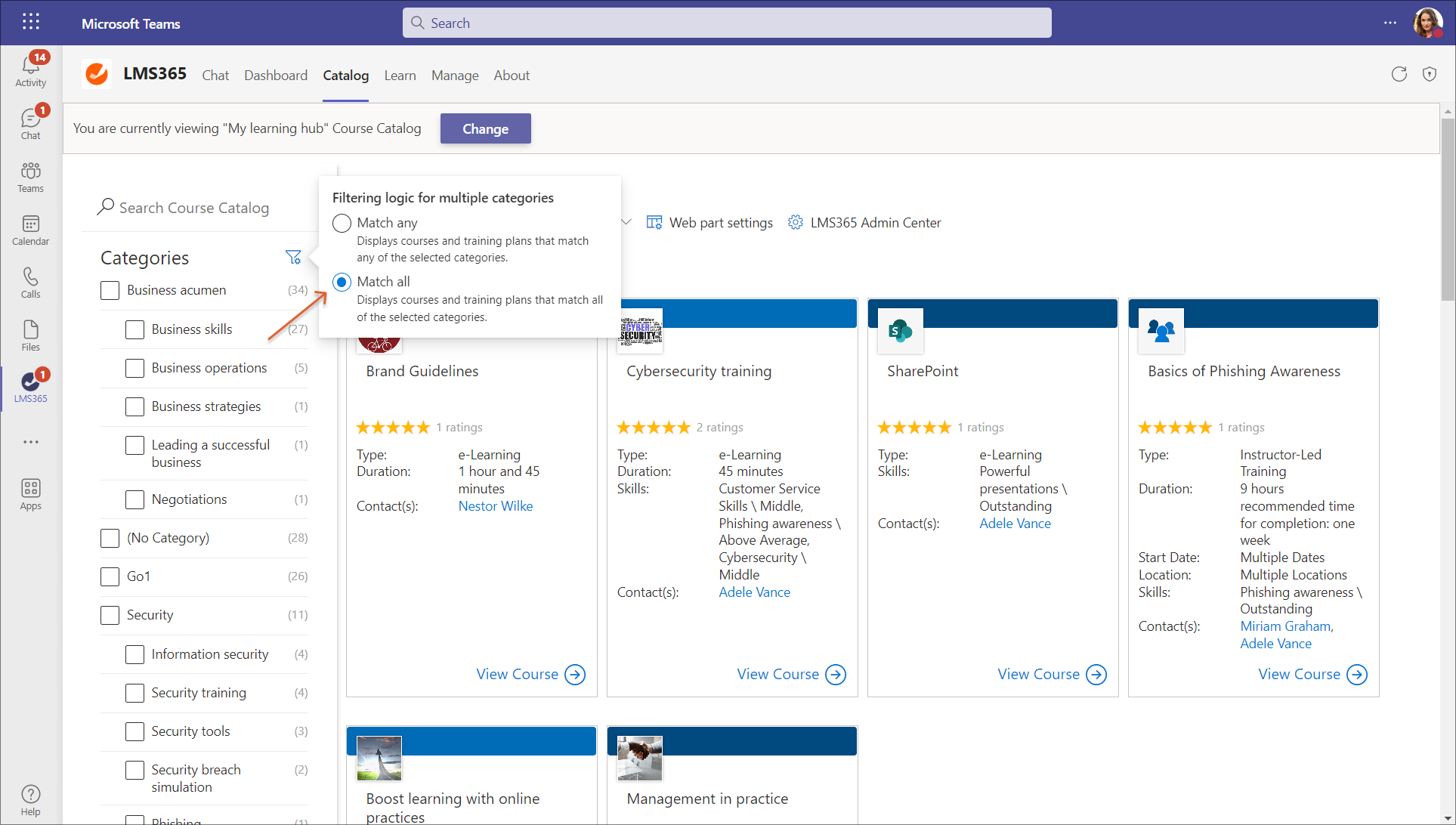This screenshot has width=1456, height=825.
Task: Click the Basics of Phishing Awareness thumbnail
Action: click(x=1161, y=331)
